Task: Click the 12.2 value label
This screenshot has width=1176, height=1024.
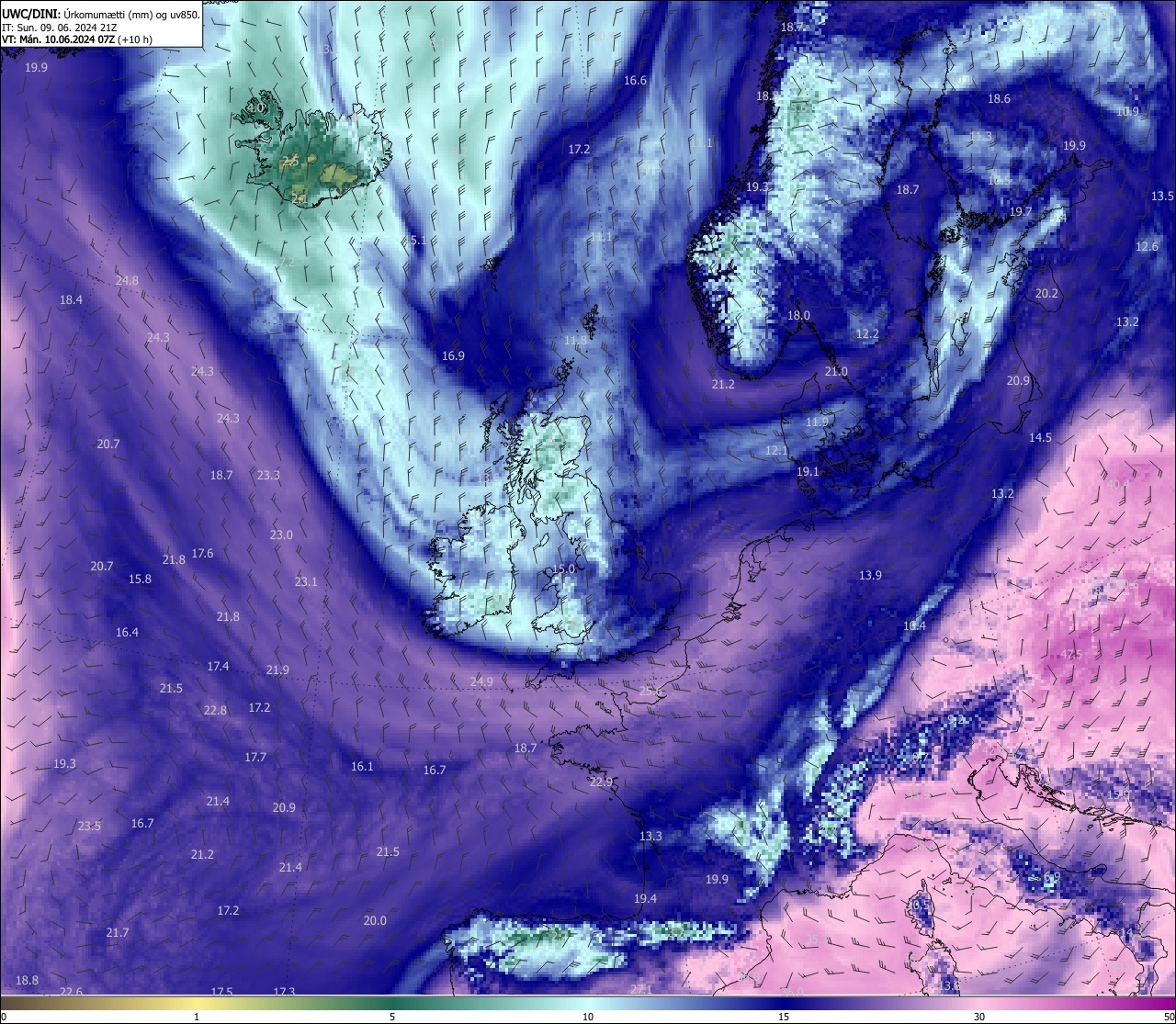Action: (867, 334)
